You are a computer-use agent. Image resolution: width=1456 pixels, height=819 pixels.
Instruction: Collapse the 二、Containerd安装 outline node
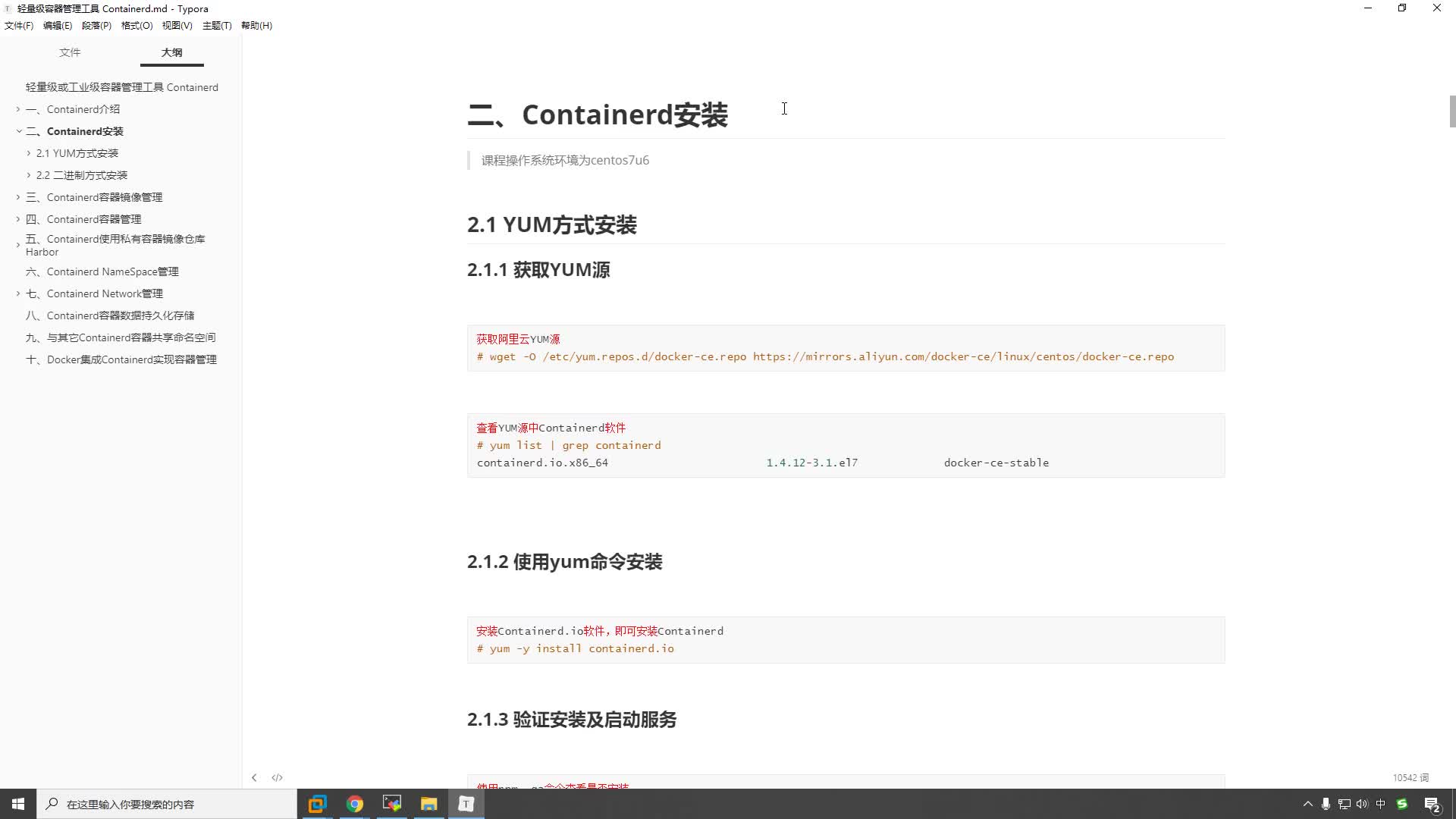tap(18, 131)
